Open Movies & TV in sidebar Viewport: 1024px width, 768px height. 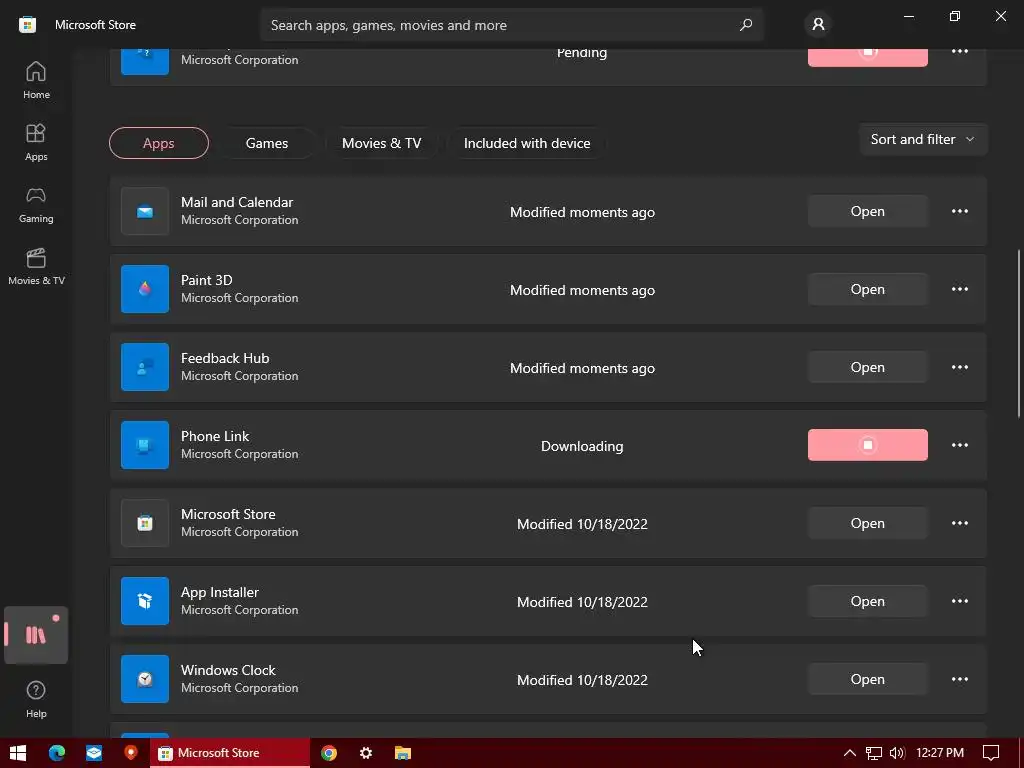(36, 266)
